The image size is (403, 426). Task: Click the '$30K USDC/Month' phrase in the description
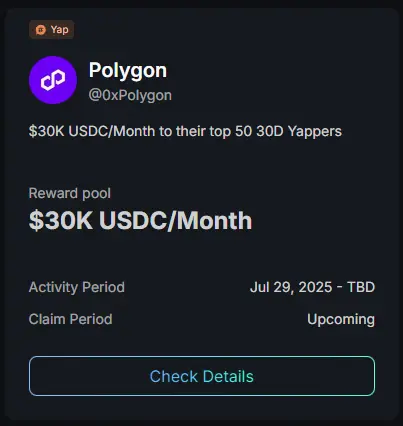click(x=92, y=131)
